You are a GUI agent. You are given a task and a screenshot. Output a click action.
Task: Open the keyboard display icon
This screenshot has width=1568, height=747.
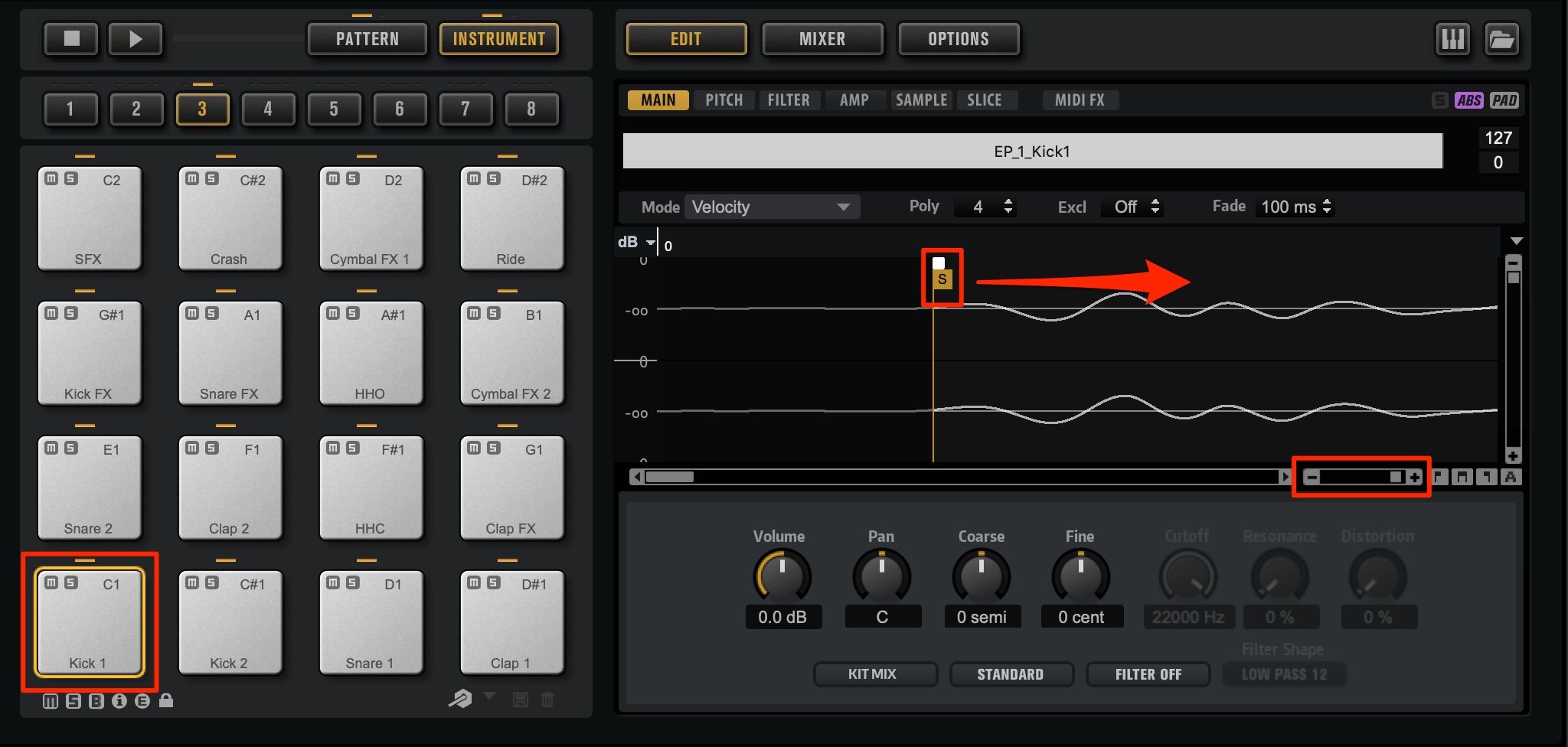pos(1452,39)
